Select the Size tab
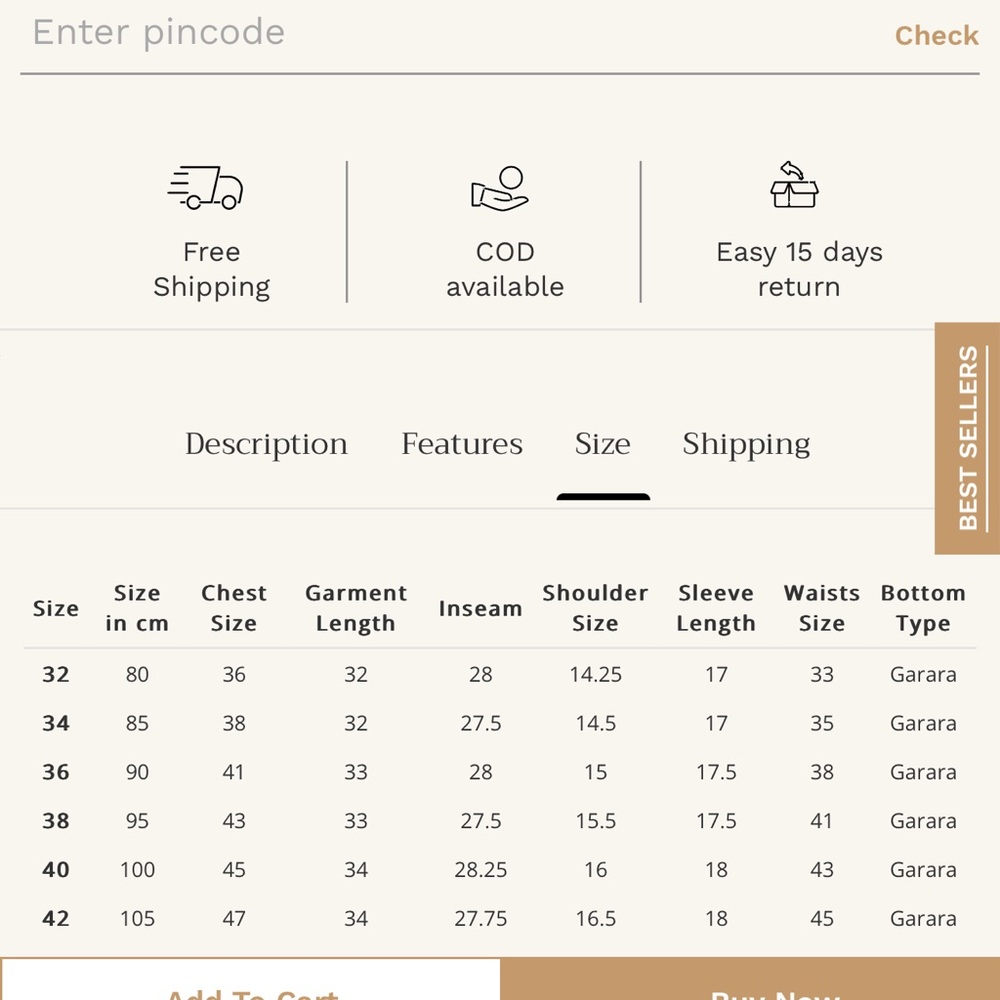This screenshot has width=1000, height=1000. tap(603, 444)
